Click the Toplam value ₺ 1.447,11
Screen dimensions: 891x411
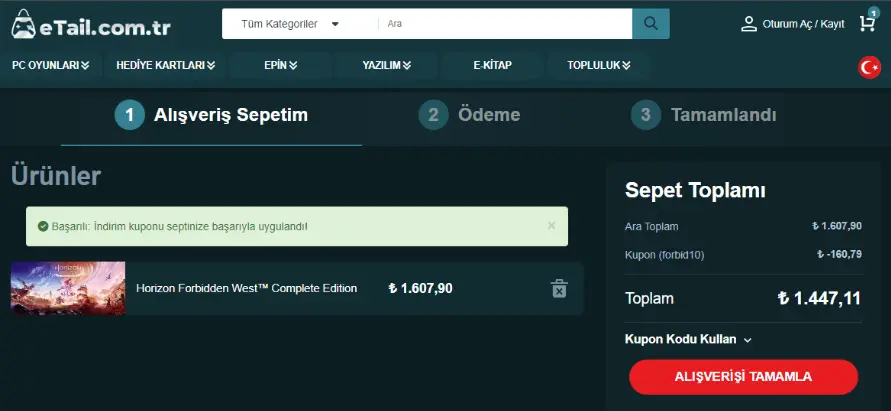point(819,298)
